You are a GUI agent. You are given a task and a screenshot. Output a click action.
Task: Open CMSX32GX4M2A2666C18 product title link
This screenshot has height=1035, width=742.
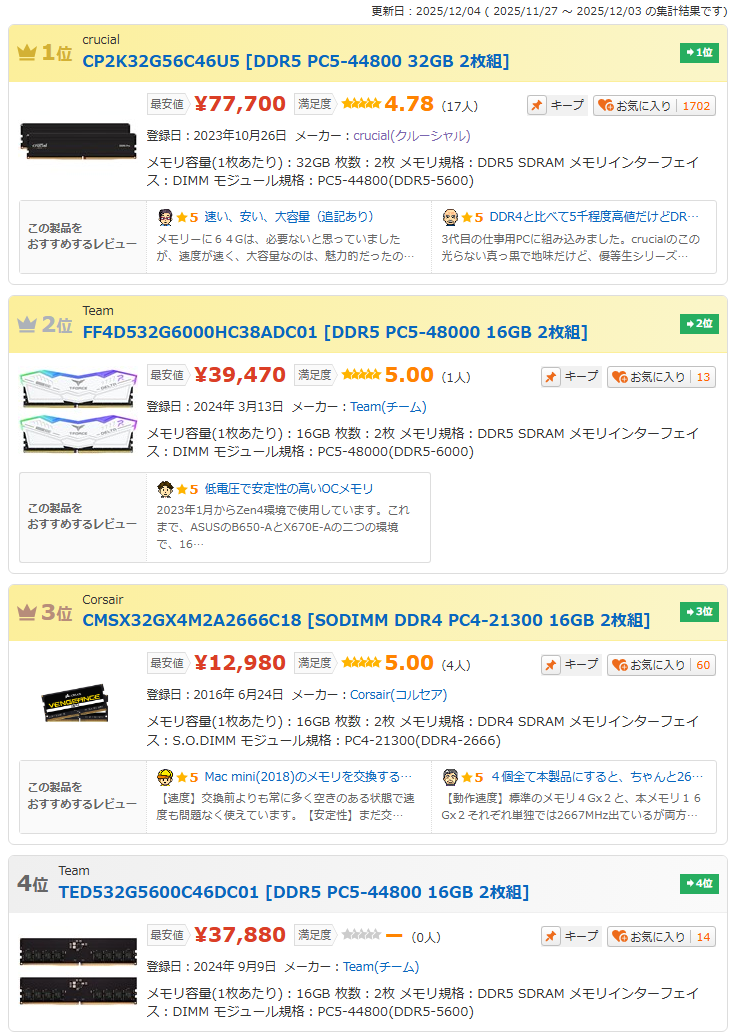366,620
